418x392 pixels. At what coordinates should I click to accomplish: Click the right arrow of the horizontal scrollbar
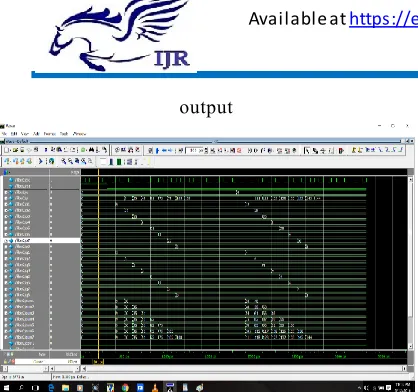[404, 368]
